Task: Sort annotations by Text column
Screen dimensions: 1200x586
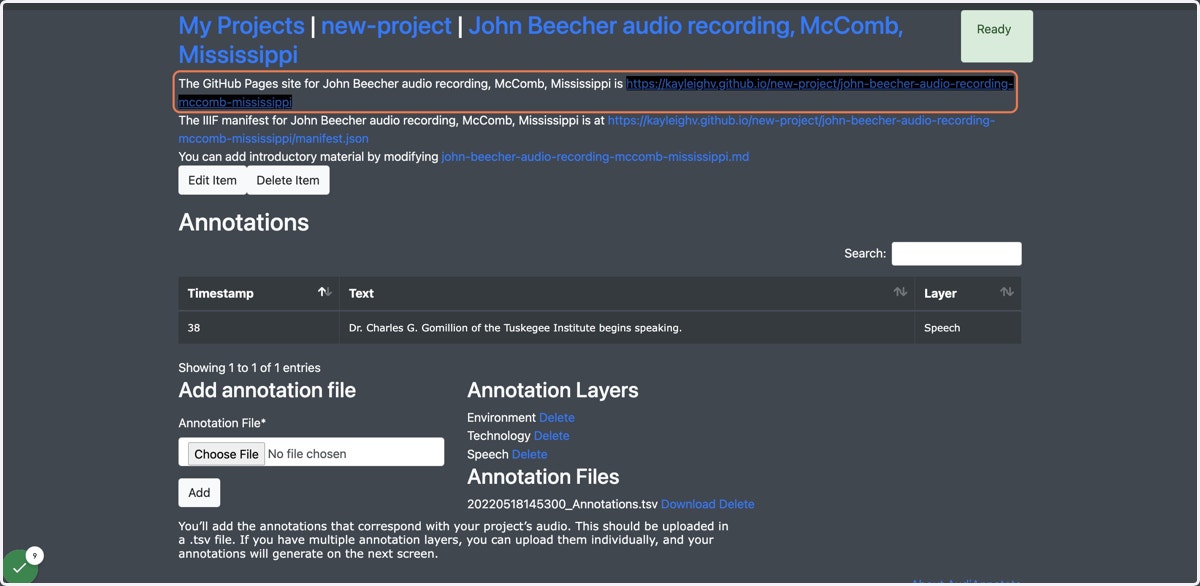Action: point(627,293)
